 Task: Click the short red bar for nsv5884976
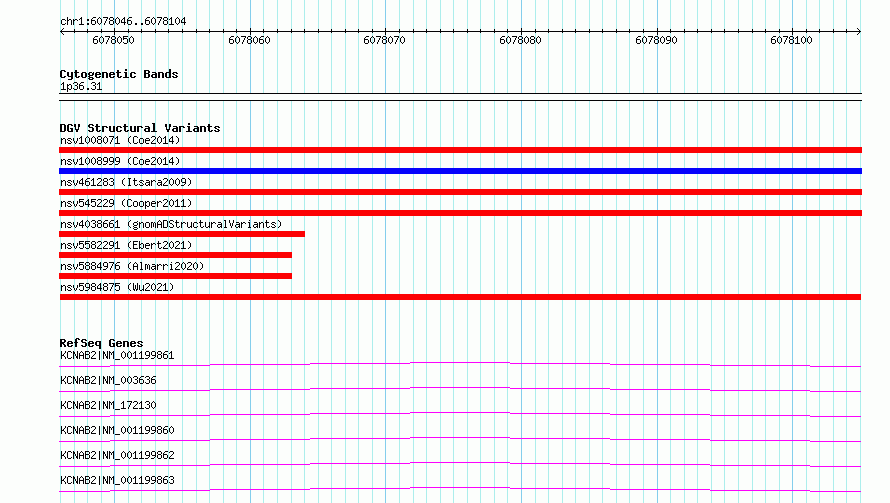coord(175,276)
